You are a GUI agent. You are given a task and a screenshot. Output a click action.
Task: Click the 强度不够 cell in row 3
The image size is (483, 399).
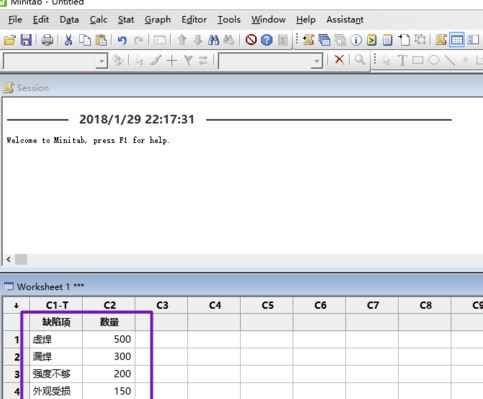[56, 374]
